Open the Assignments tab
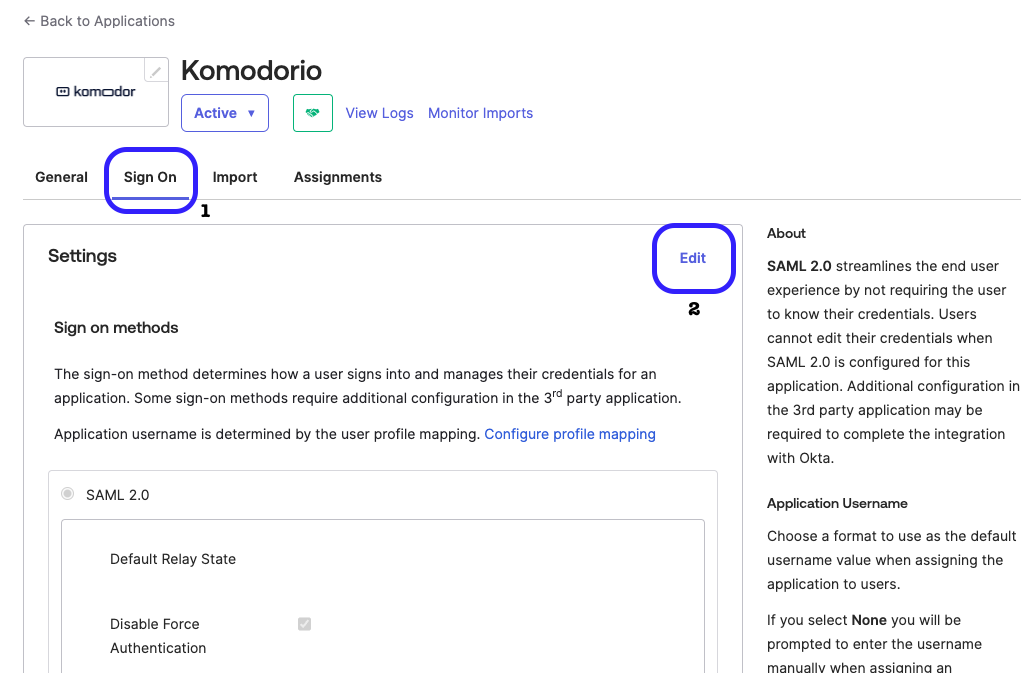The height and width of the screenshot is (673, 1021). [337, 177]
